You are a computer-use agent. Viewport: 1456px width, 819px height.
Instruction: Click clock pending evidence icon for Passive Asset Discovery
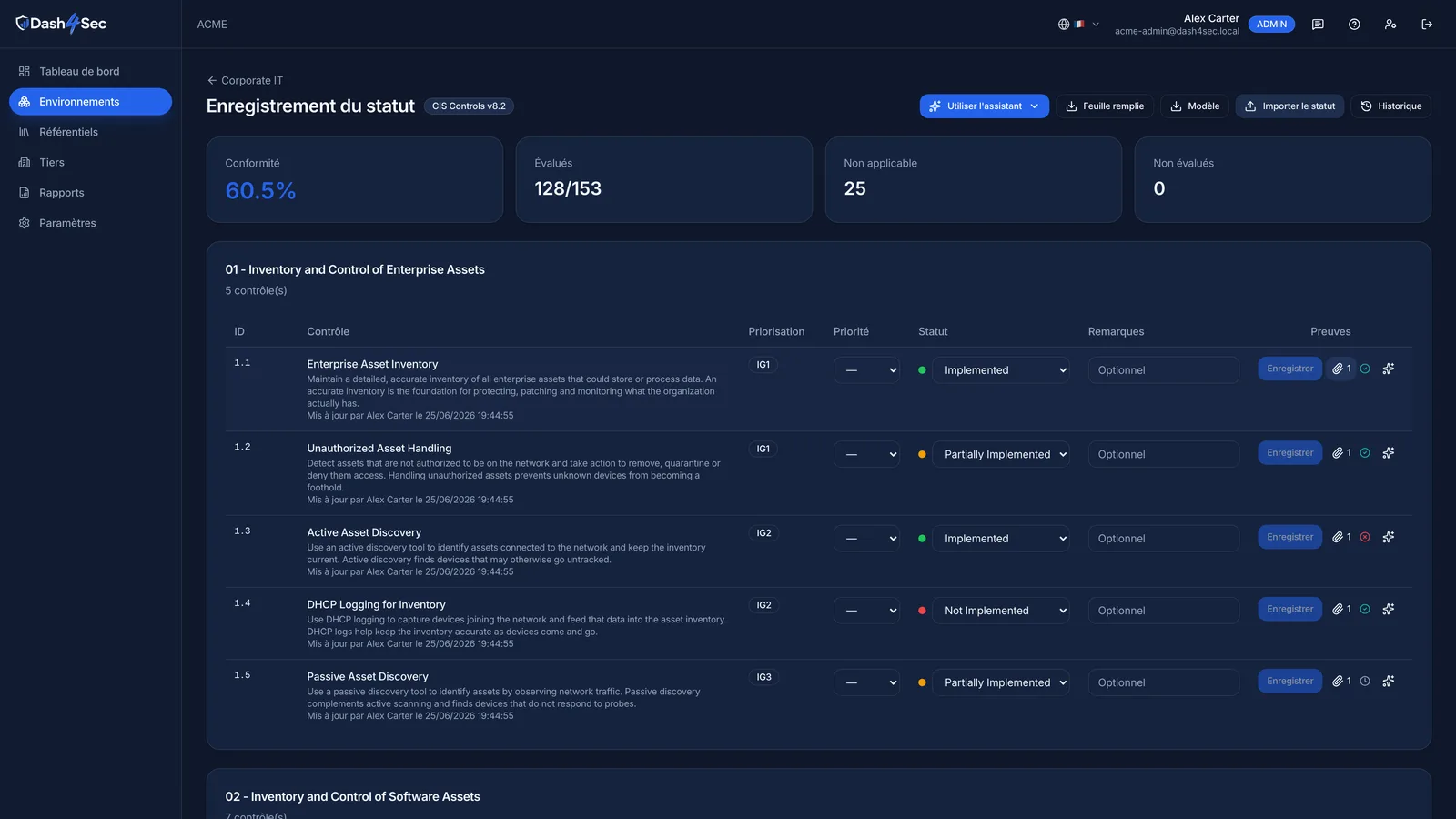pyautogui.click(x=1365, y=681)
